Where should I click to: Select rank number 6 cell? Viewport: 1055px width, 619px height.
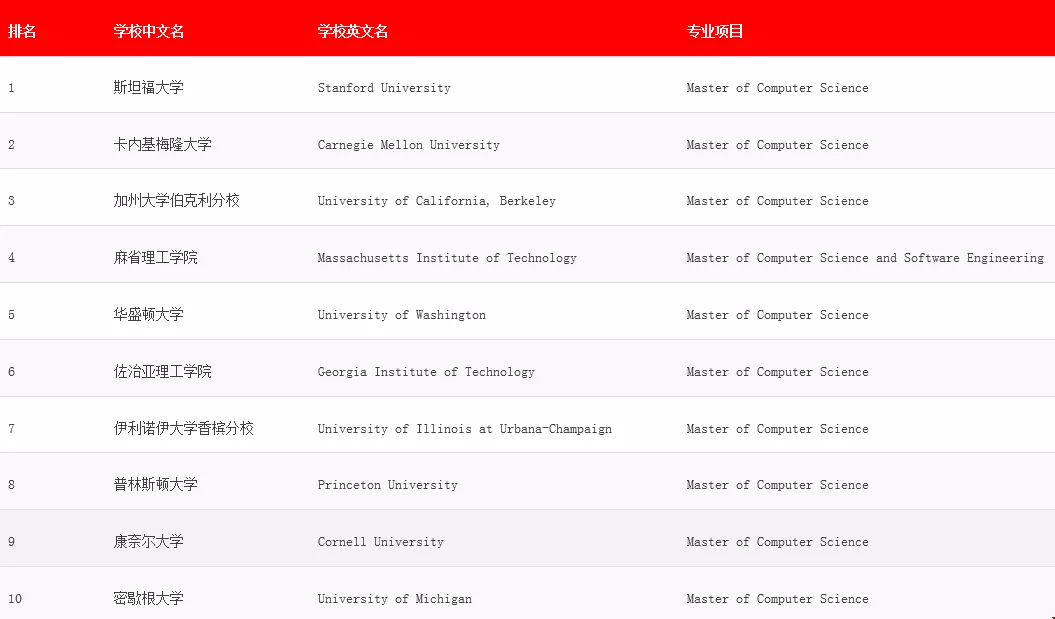coord(11,372)
